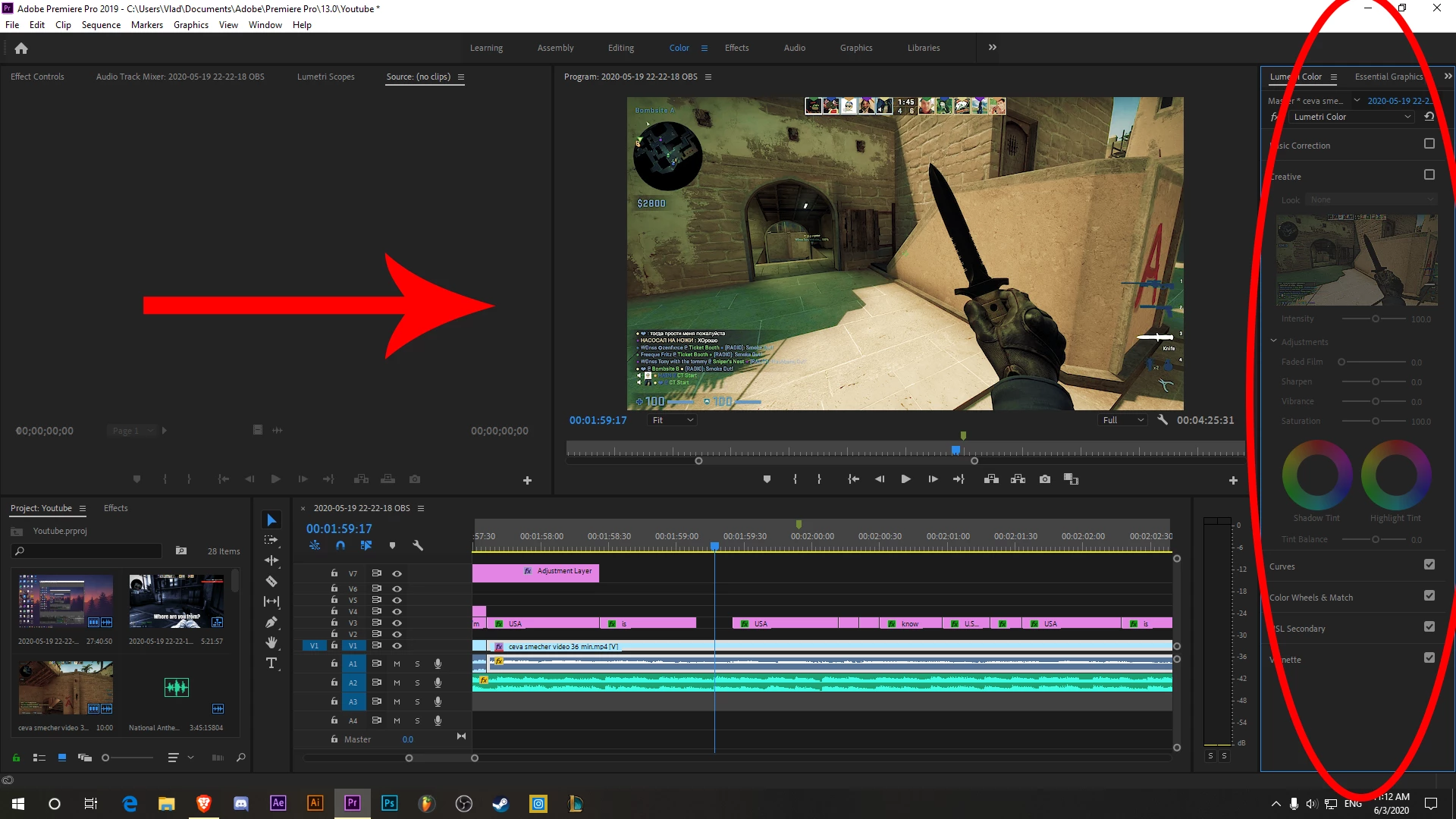Go to the Home screen icon

(21, 49)
